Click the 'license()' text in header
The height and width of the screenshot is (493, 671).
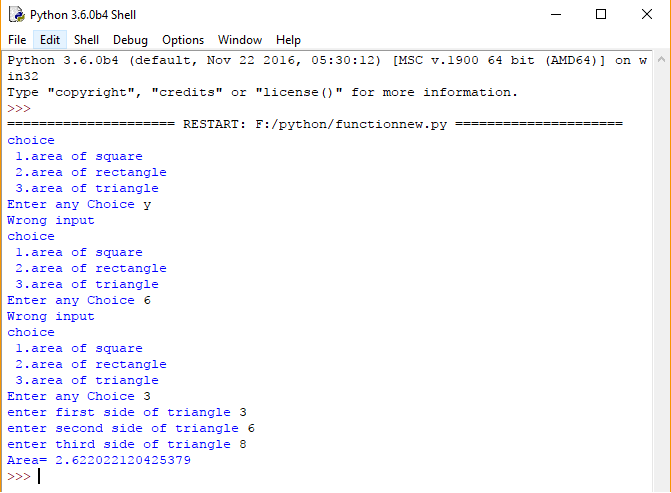pos(298,92)
